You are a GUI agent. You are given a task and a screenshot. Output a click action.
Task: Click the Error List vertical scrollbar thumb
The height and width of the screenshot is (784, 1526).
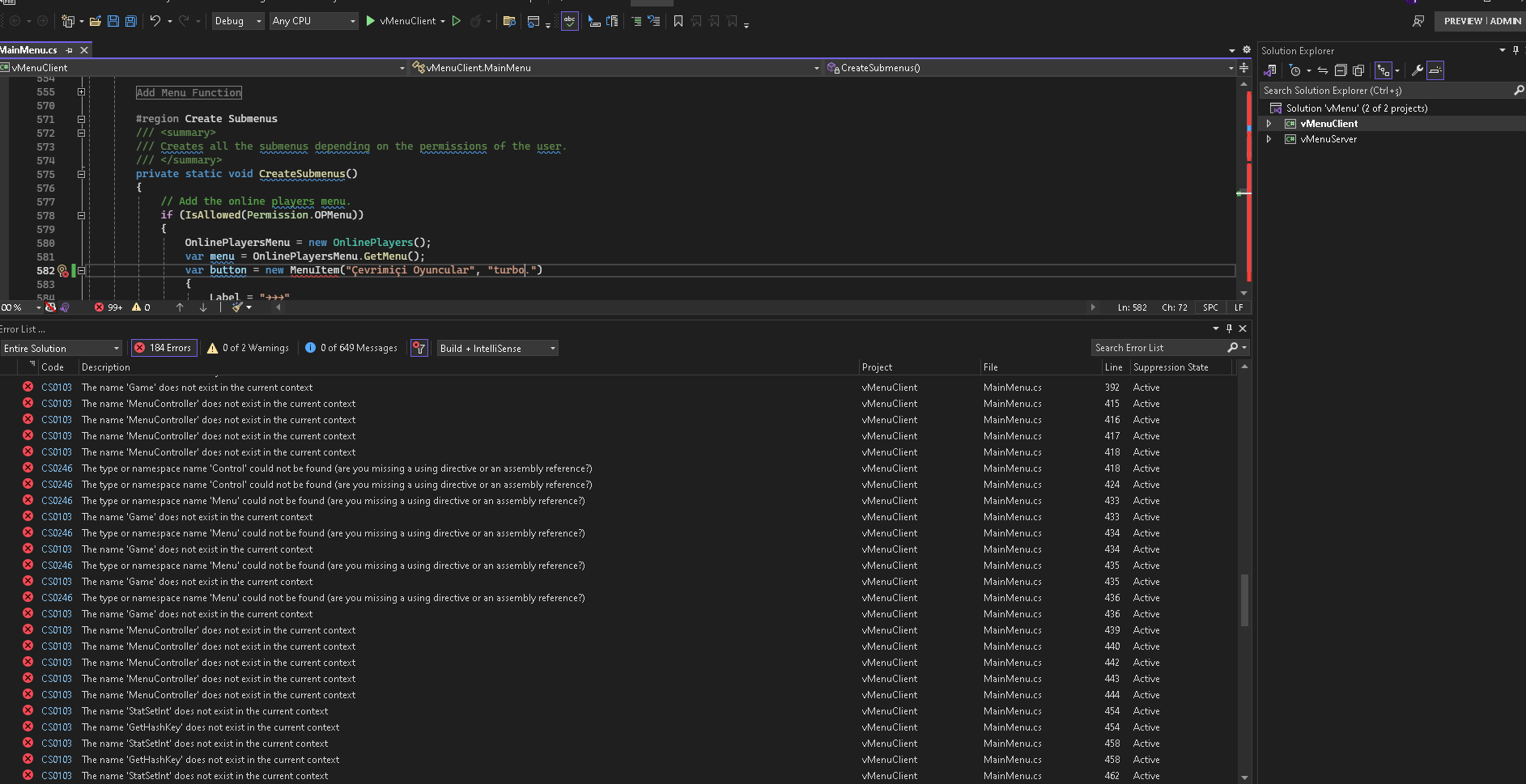tap(1244, 599)
